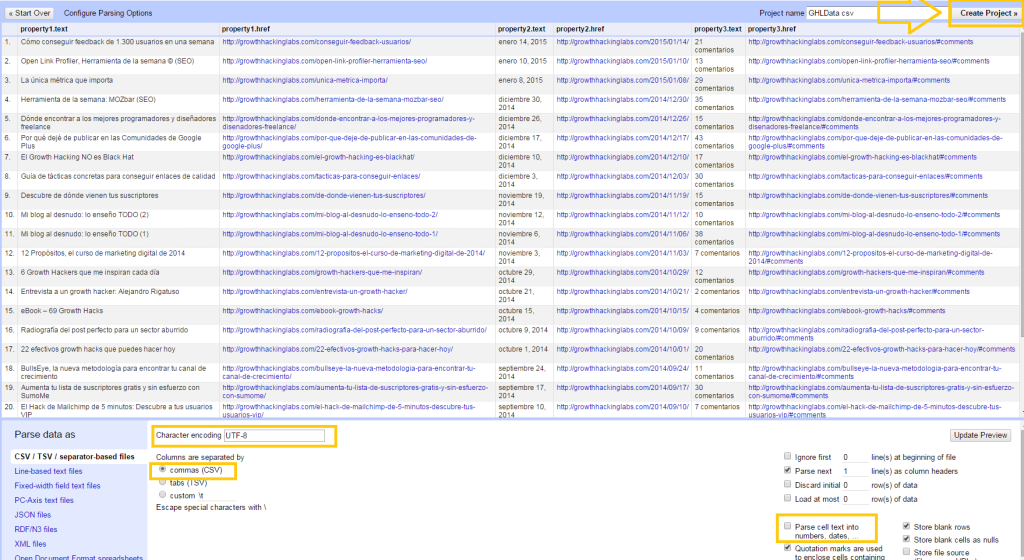1024x560 pixels.
Task: Switch to XML files parser
Action: coord(30,544)
